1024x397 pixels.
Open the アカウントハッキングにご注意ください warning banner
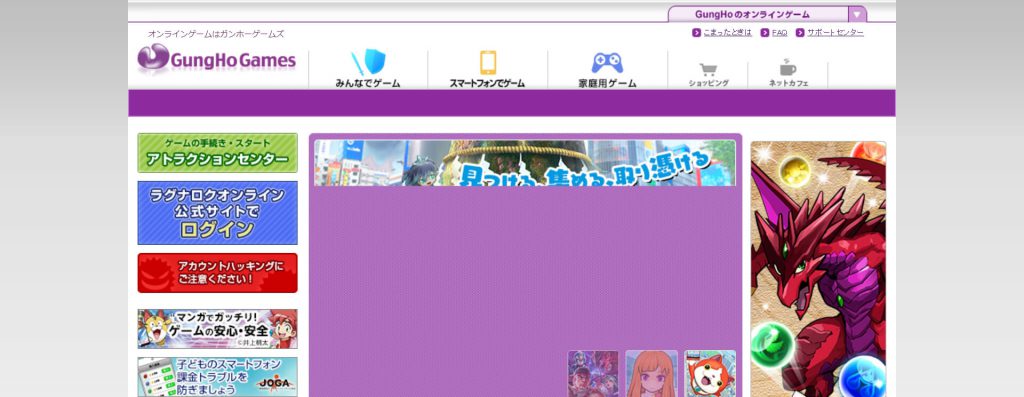click(x=217, y=273)
